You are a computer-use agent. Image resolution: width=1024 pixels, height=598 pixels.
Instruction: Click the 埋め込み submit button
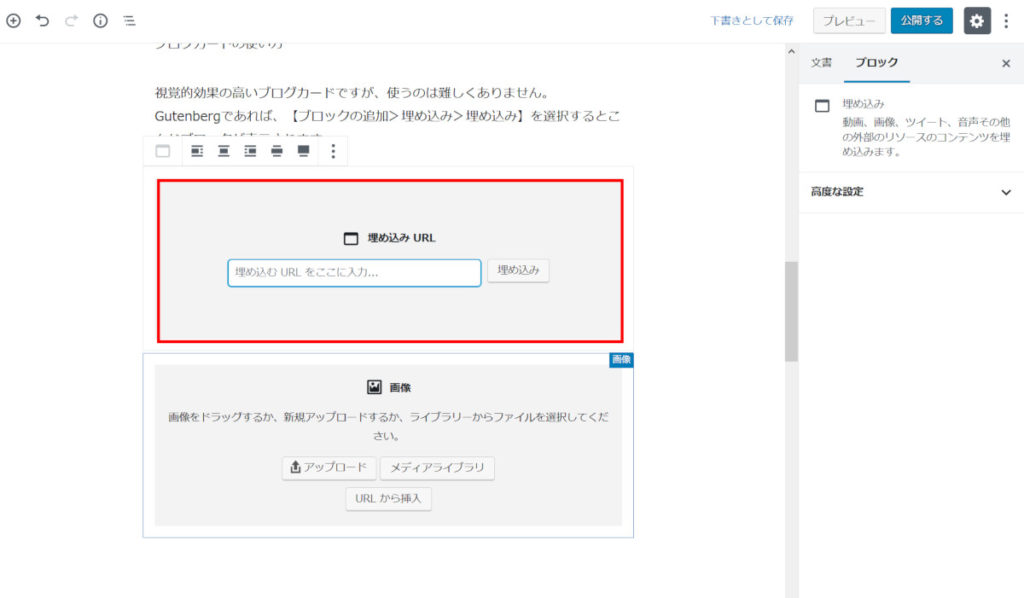(518, 270)
